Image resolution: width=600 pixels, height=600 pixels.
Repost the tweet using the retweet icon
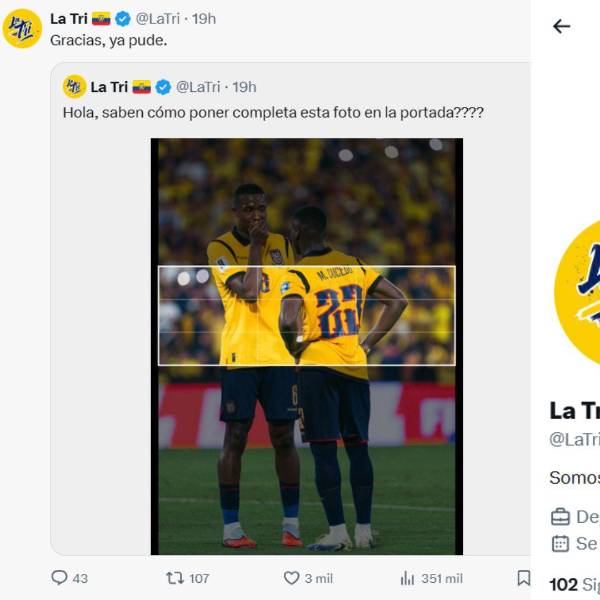tap(175, 578)
